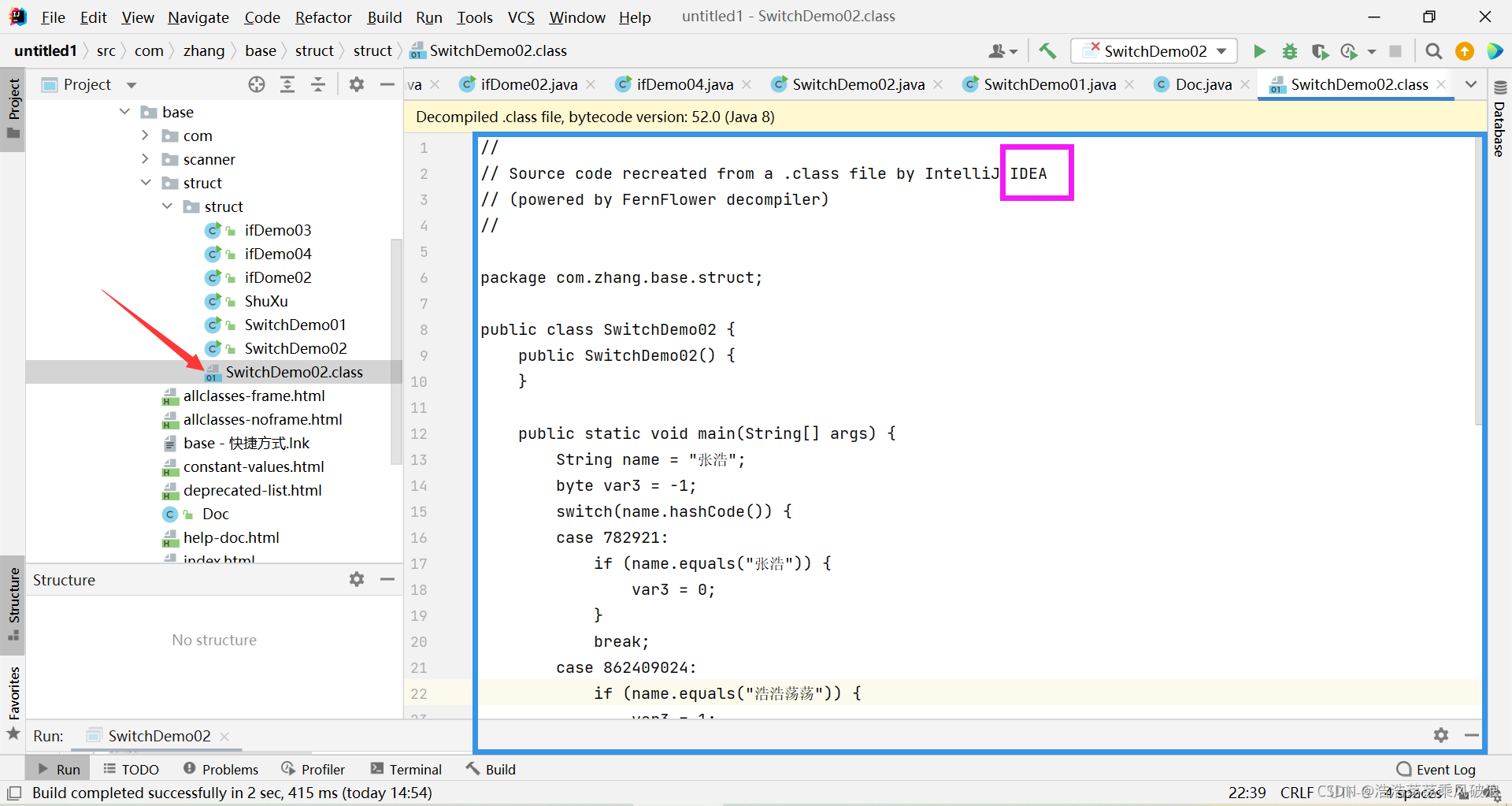This screenshot has height=806, width=1512.
Task: Collapse the inner struct folder
Action: [167, 206]
